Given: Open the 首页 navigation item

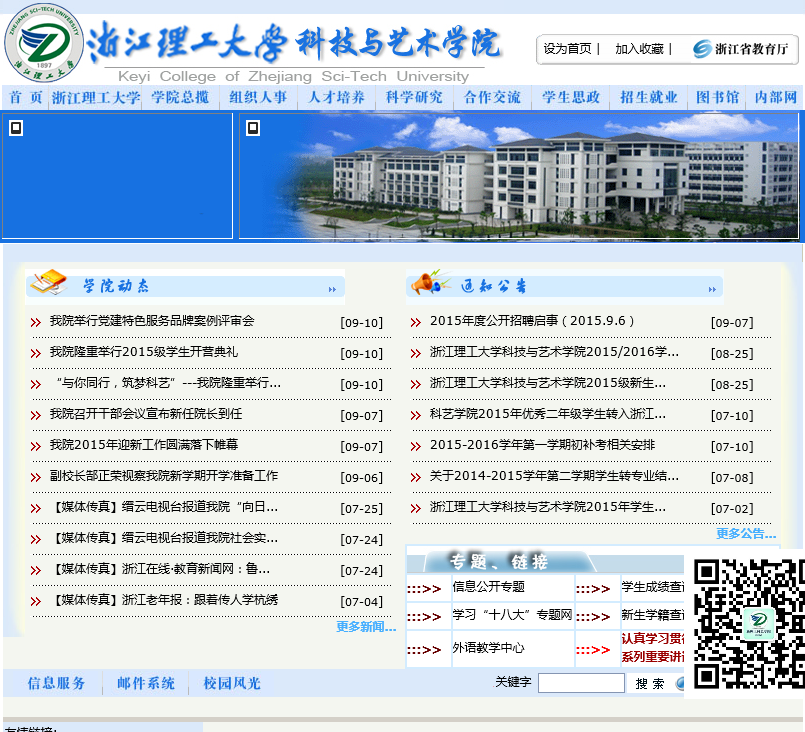Looking at the screenshot, I should (x=26, y=98).
